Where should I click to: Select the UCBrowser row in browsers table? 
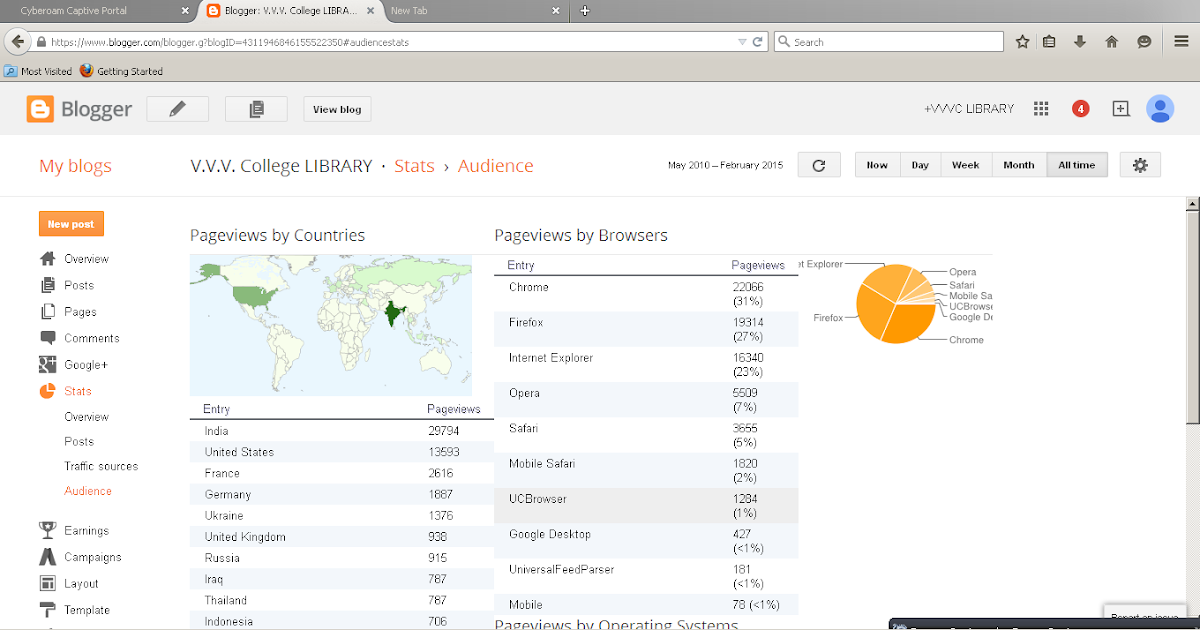[x=646, y=506]
